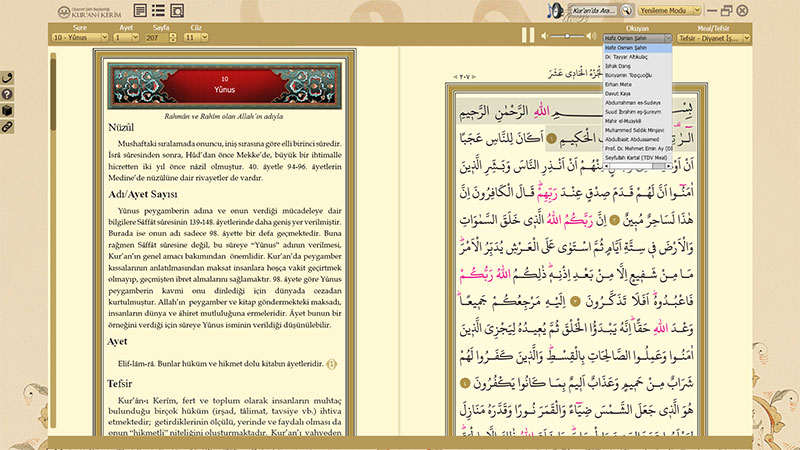Click first ayah end marker in Arabic text
This screenshot has width=800, height=450.
coord(551,138)
